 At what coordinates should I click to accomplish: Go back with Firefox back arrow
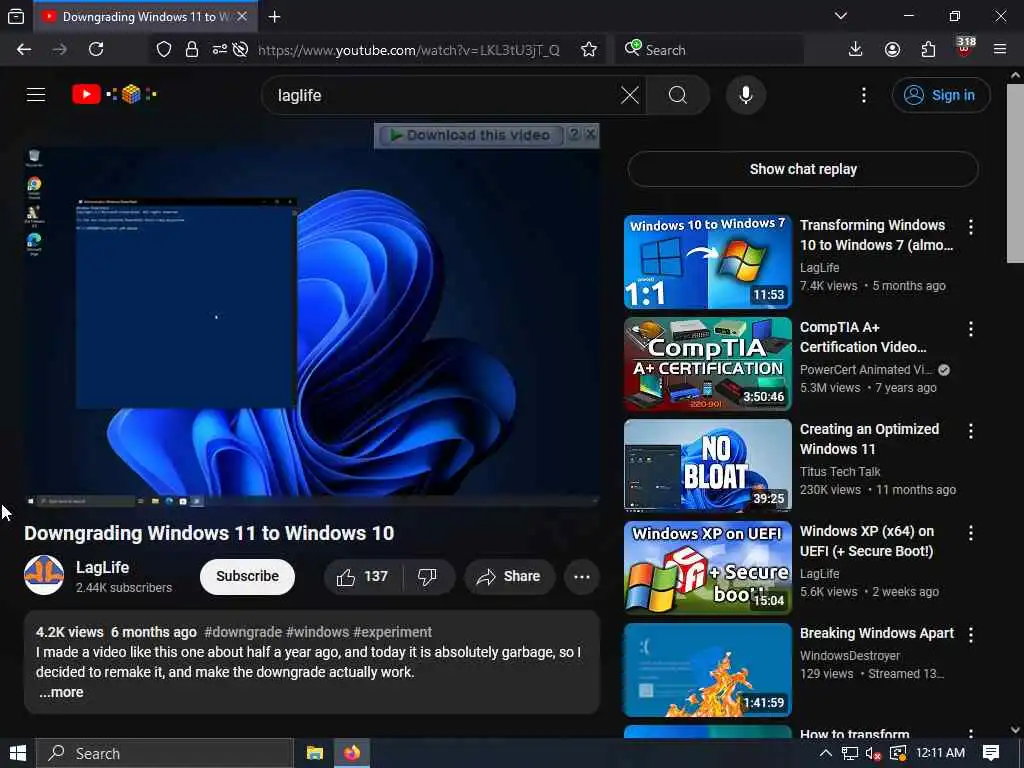point(24,50)
